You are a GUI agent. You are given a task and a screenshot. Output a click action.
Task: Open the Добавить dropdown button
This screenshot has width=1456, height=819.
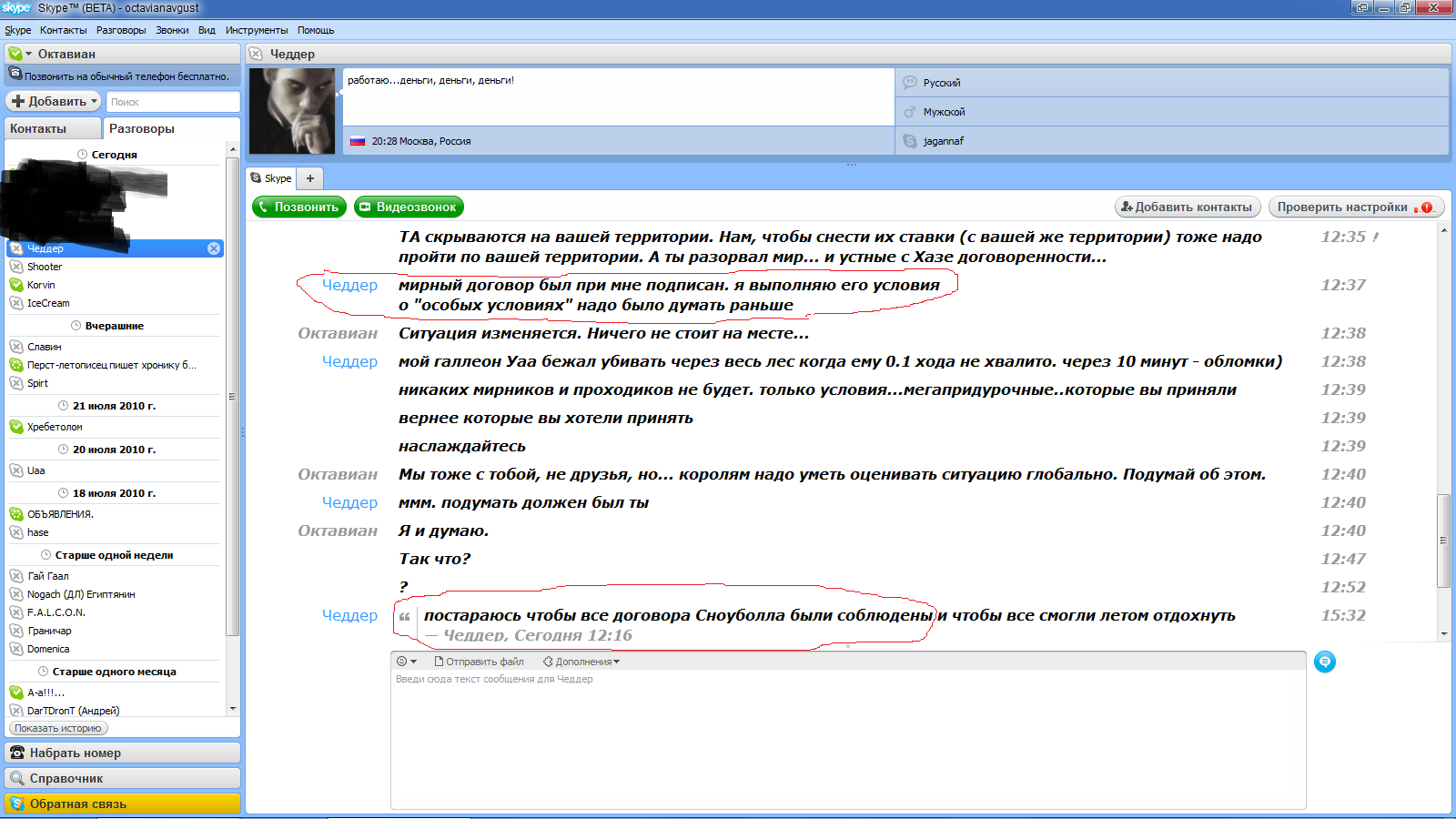coord(54,101)
